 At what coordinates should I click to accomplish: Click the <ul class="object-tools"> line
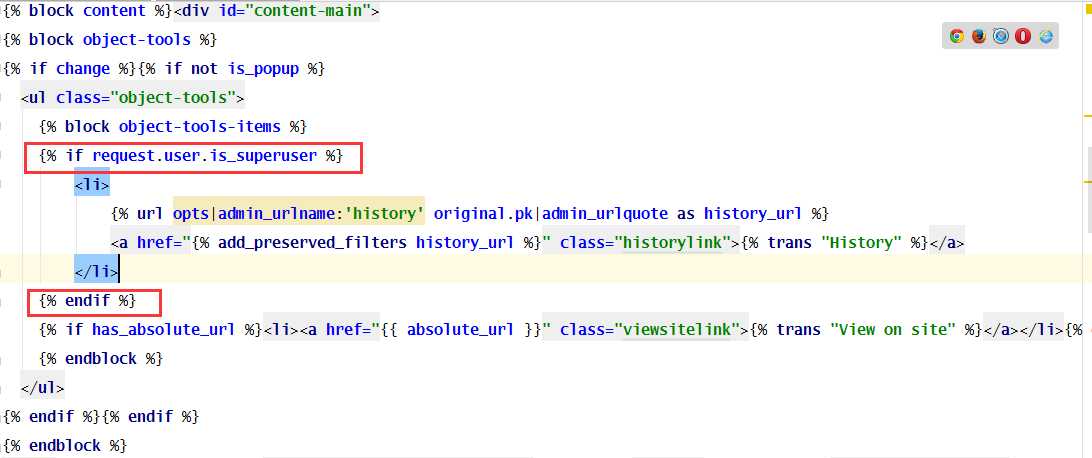coord(132,97)
